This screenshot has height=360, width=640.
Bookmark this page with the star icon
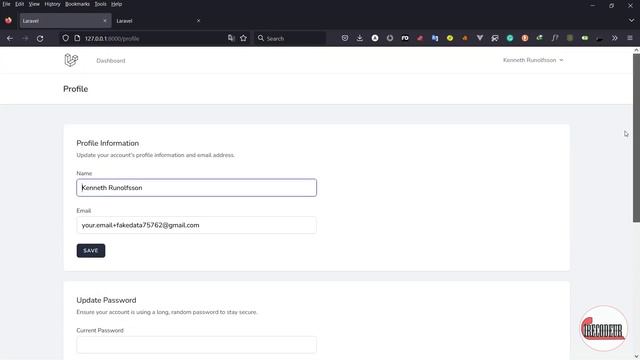[x=244, y=38]
